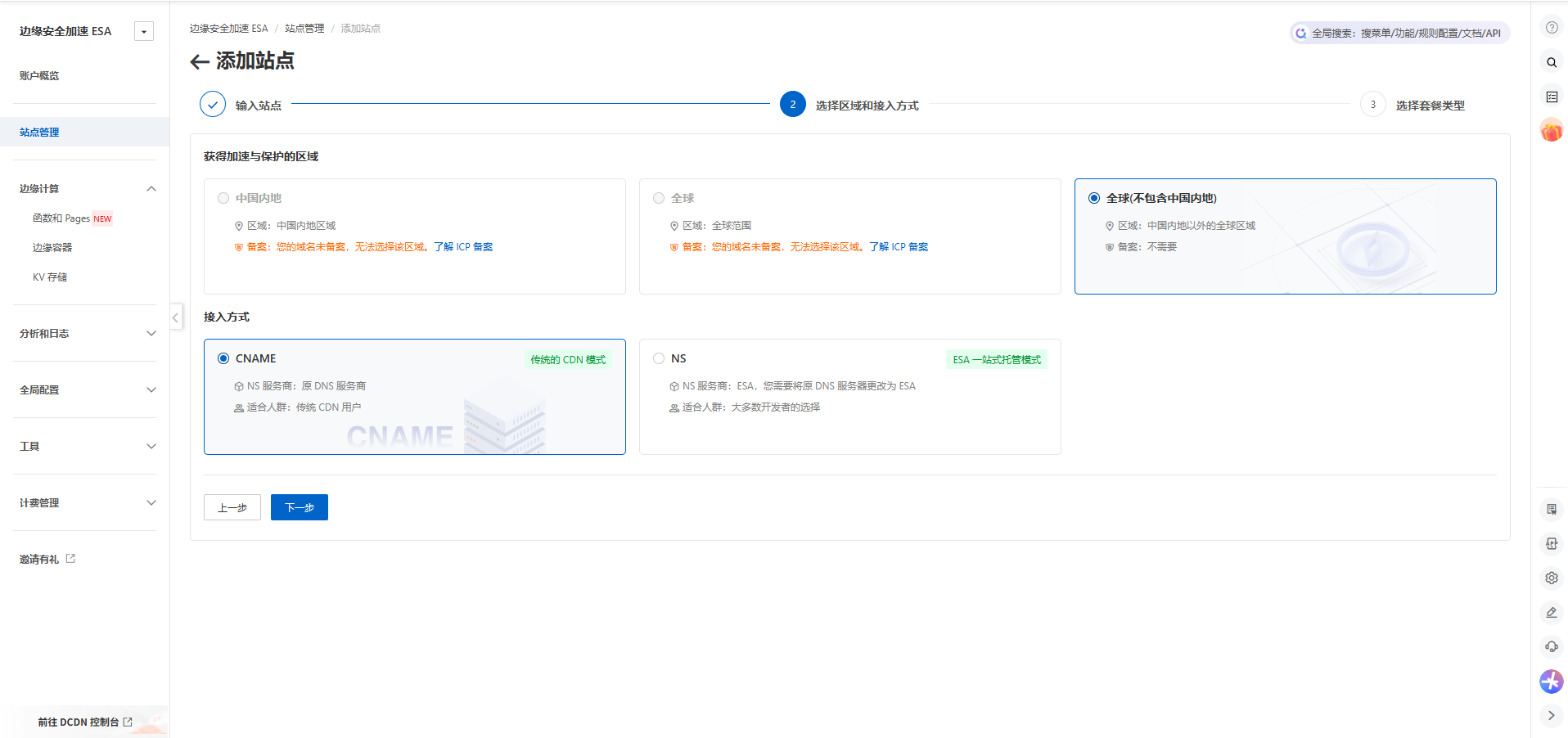Expand the 计费管理 sidebar section
Screen dimensions: 1568x738
[151, 503]
